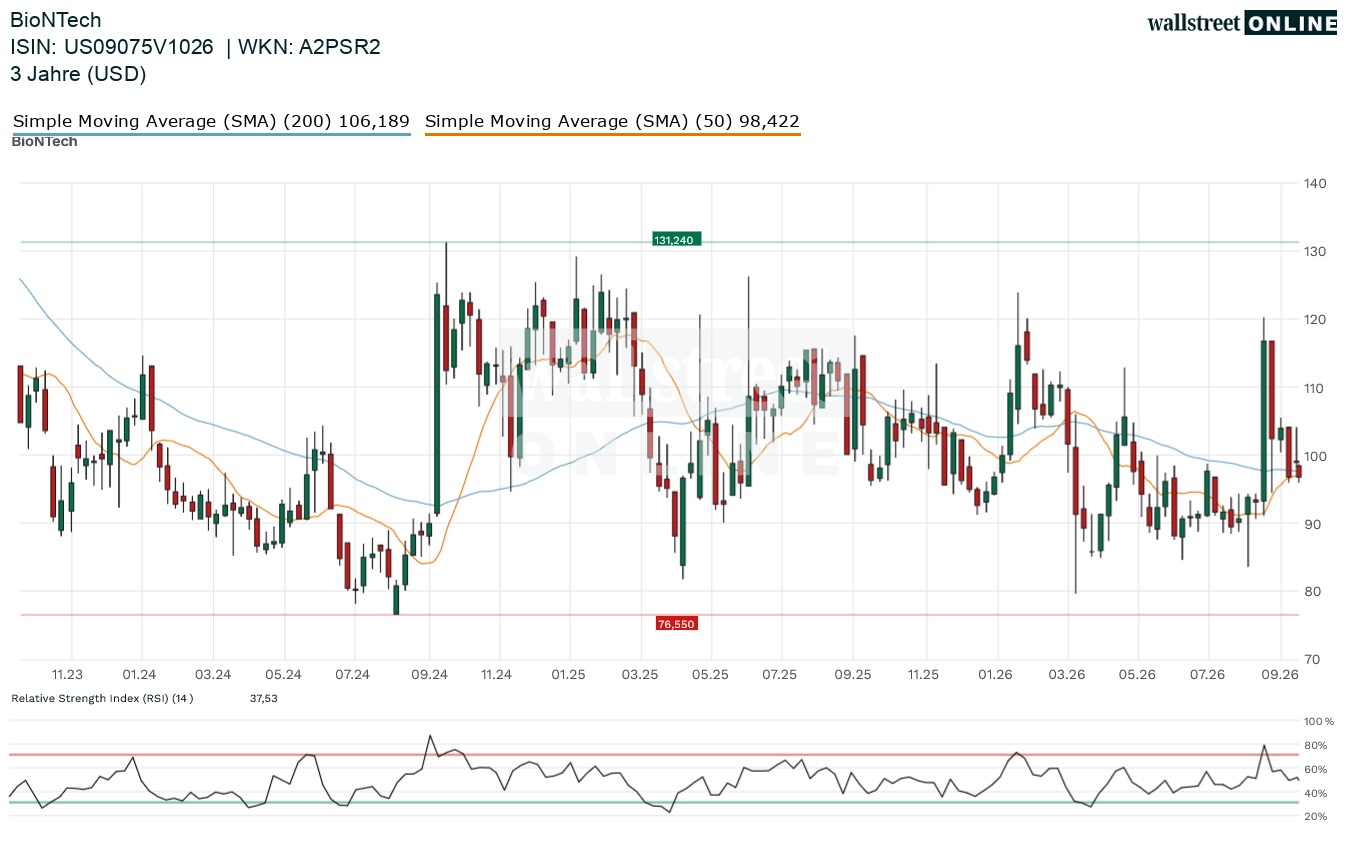The image size is (1349, 843).
Task: Click the 11.23 date axis label
Action: click(x=68, y=675)
